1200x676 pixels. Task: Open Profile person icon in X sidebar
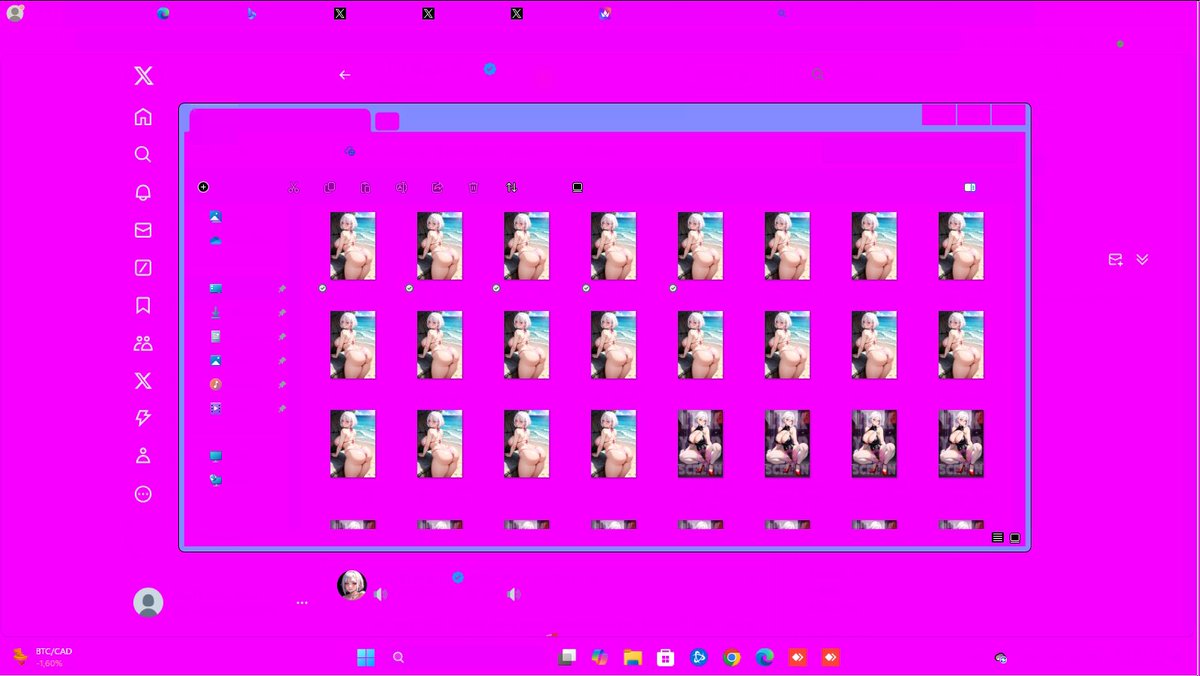point(143,456)
